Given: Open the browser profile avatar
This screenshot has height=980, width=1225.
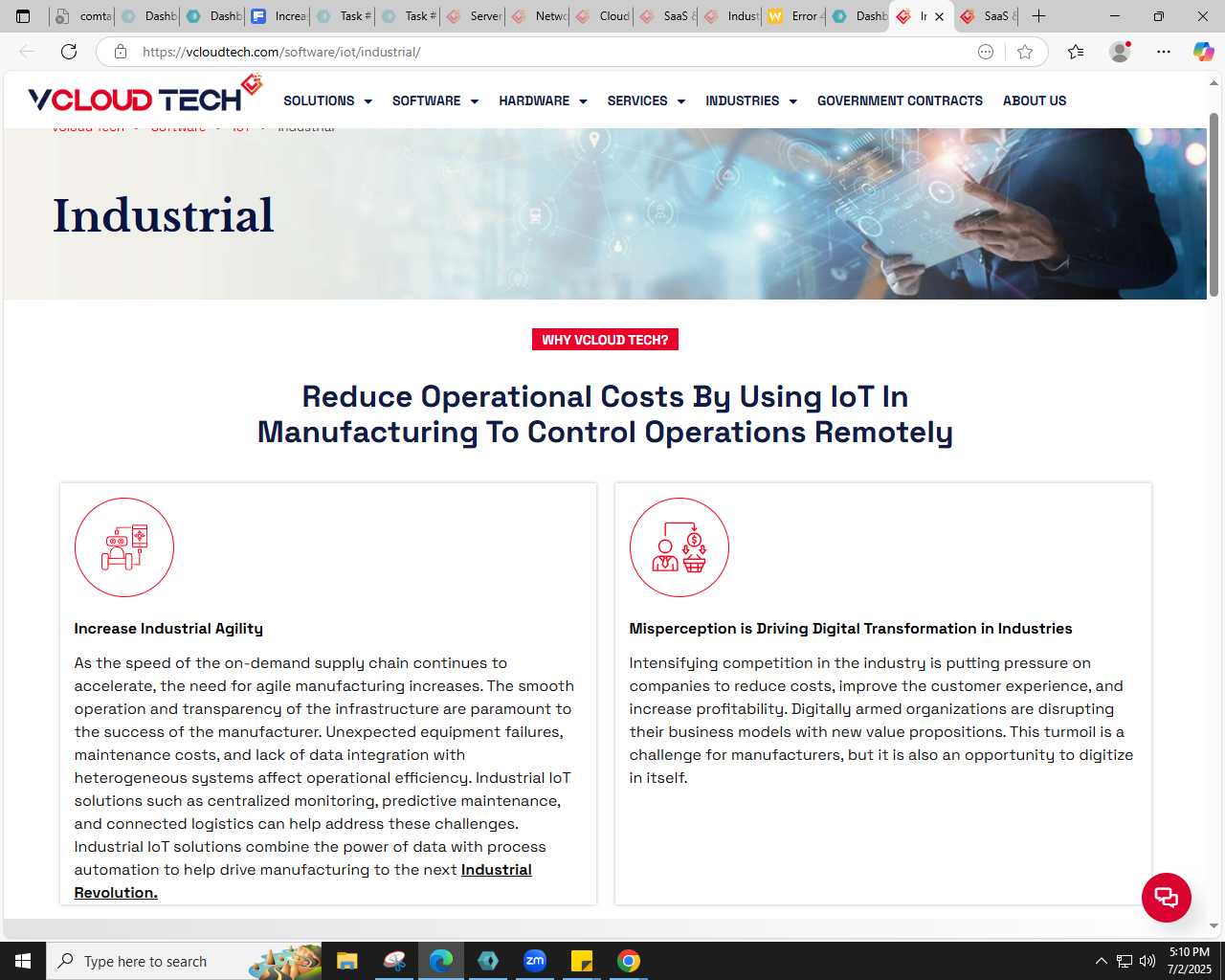Looking at the screenshot, I should [x=1120, y=52].
